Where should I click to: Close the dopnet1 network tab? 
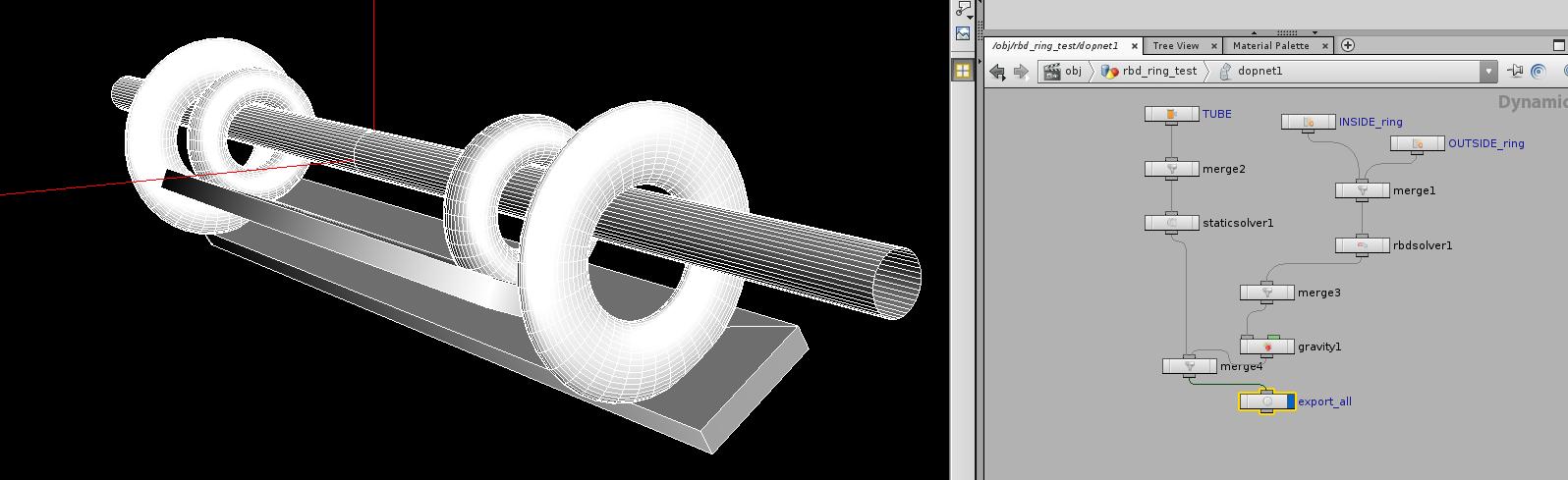(x=1134, y=46)
